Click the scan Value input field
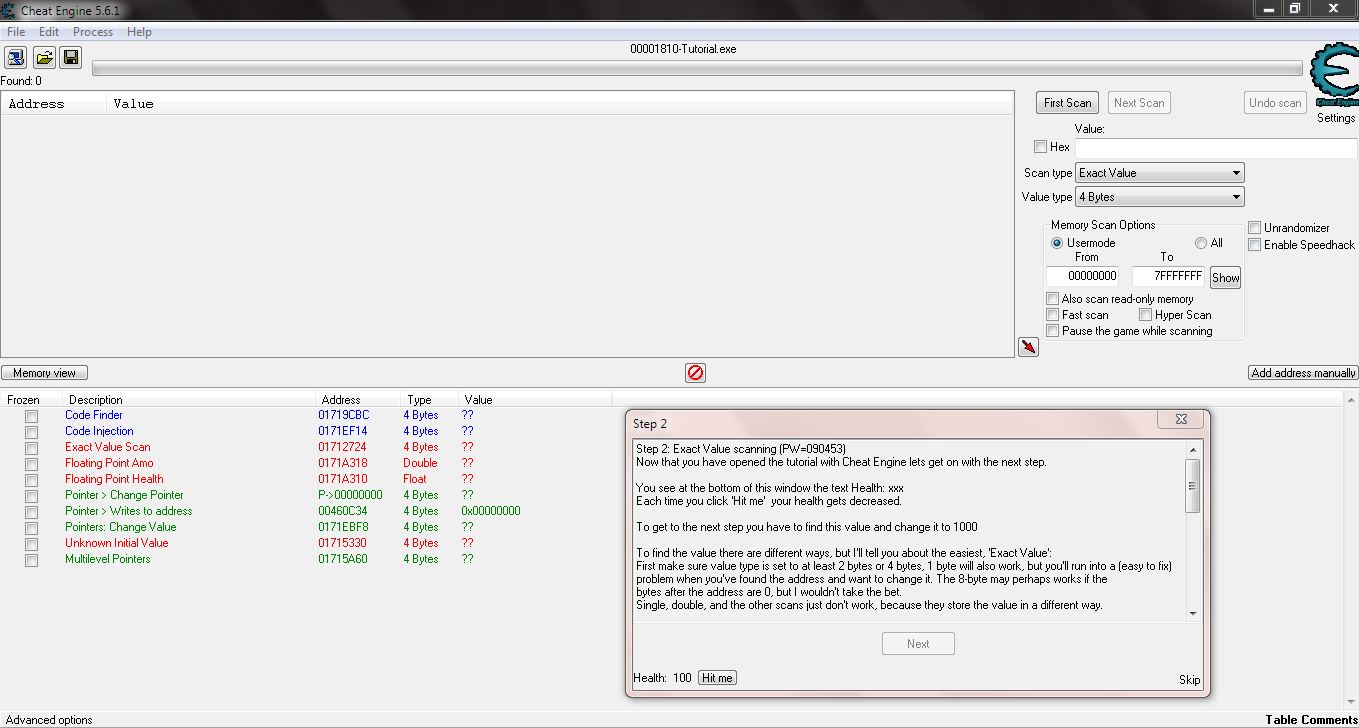The image size is (1359, 728). 1215,147
